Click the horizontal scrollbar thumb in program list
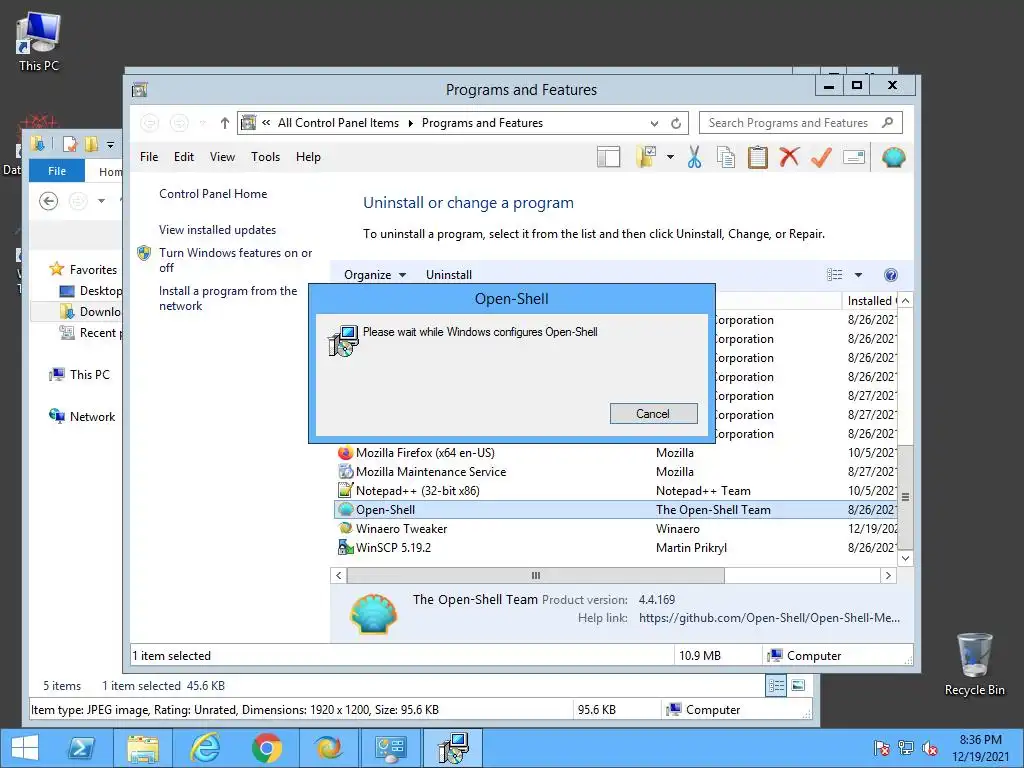This screenshot has width=1024, height=768. (x=536, y=575)
